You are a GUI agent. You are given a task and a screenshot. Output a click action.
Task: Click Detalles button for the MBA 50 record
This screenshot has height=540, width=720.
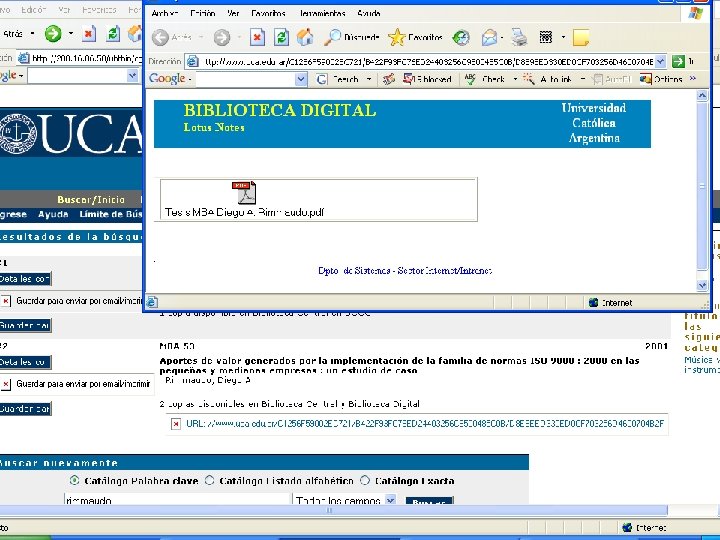click(25, 362)
